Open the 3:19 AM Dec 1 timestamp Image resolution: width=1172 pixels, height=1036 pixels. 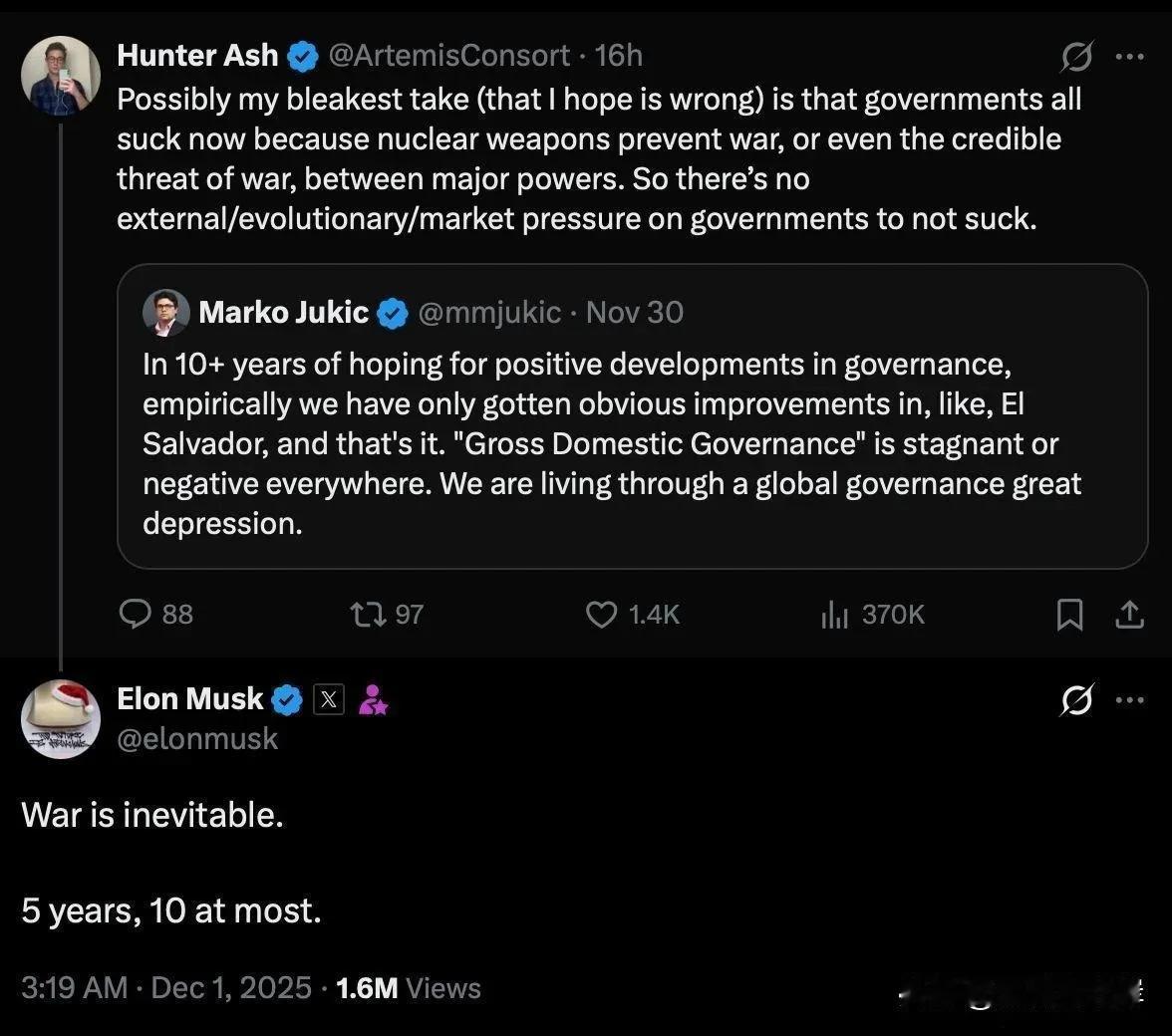pos(166,988)
